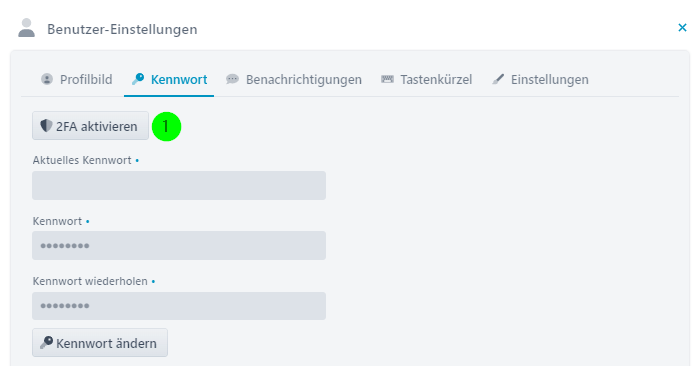Viewport: 699px width, 366px height.
Task: Focus the Kennwort password field
Action: coord(179,245)
